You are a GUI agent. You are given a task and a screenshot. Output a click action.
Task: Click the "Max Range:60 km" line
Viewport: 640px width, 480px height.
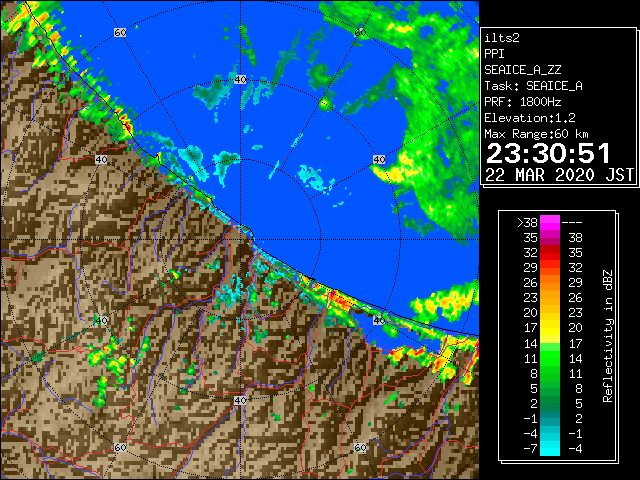537,134
